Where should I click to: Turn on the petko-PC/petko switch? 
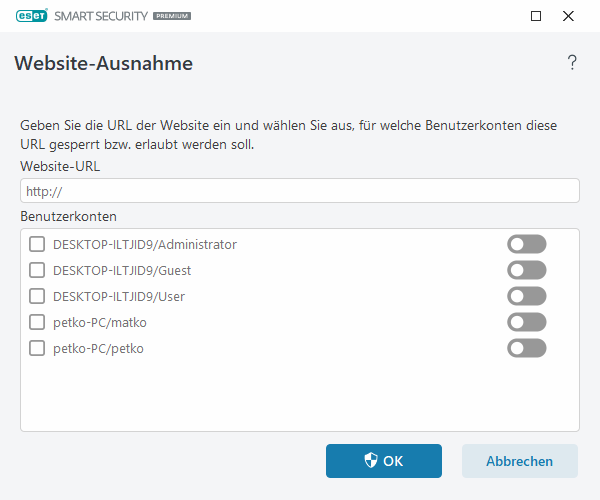pos(527,348)
